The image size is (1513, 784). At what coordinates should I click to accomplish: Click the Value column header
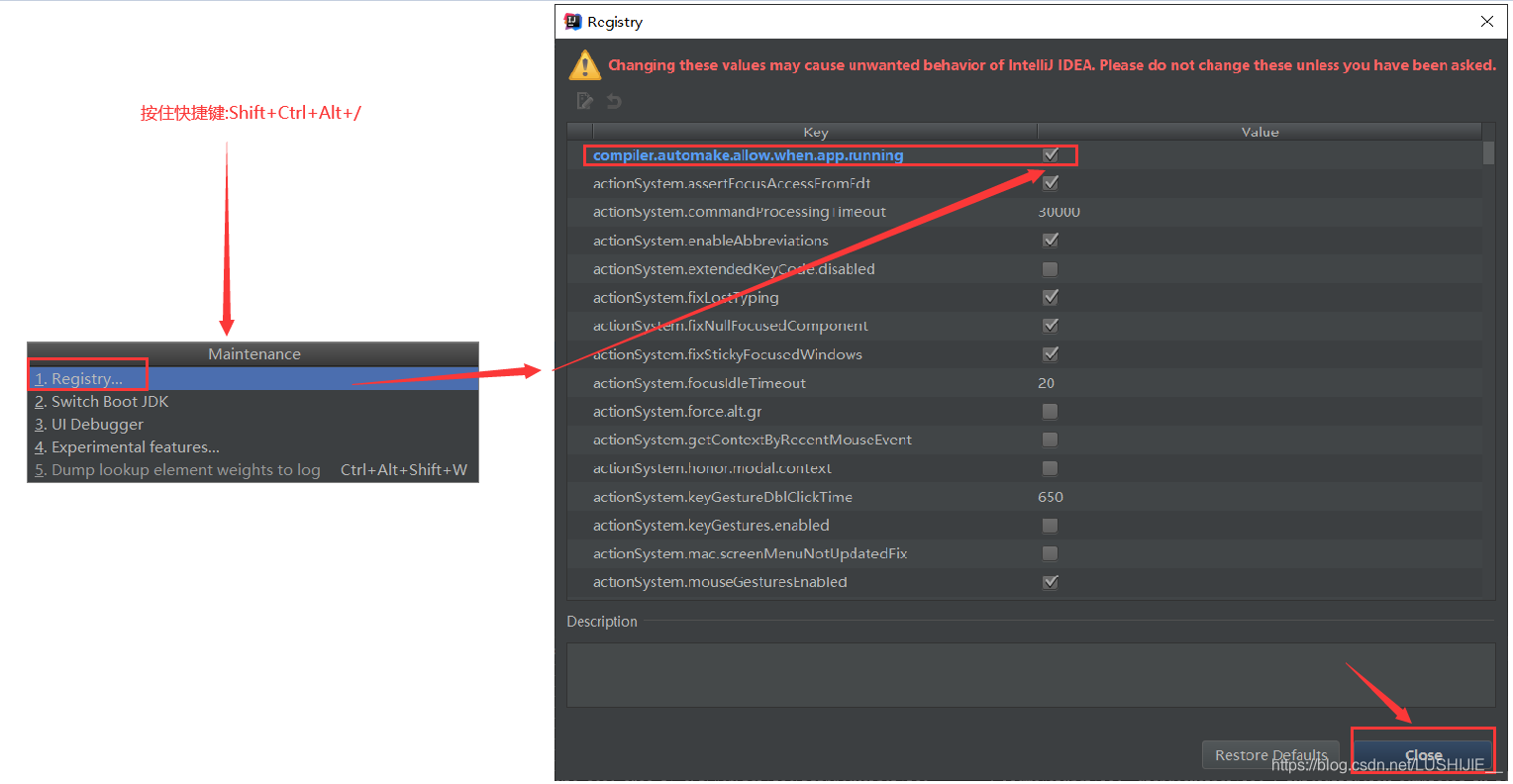tap(1260, 132)
